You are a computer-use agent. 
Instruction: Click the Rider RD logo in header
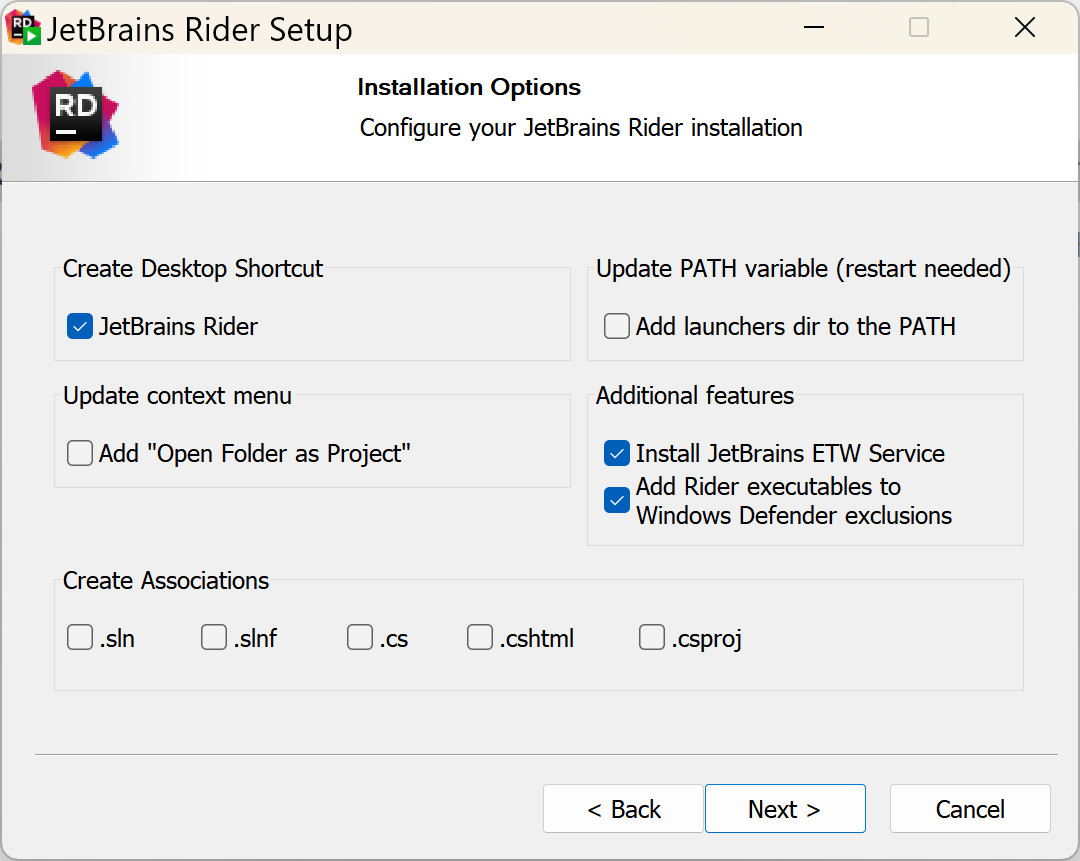[x=75, y=114]
